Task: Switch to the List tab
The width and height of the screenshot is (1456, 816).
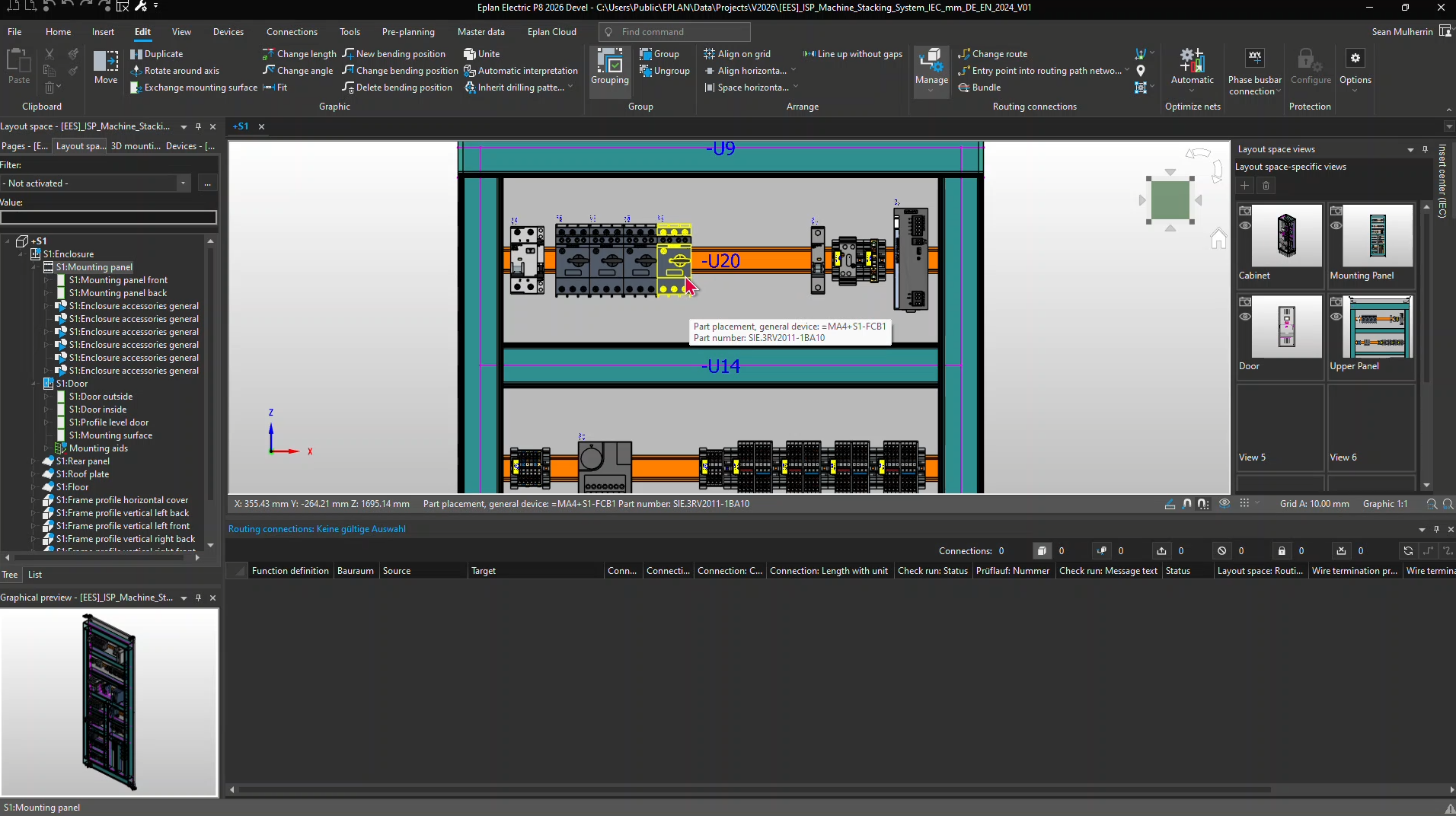Action: click(35, 575)
